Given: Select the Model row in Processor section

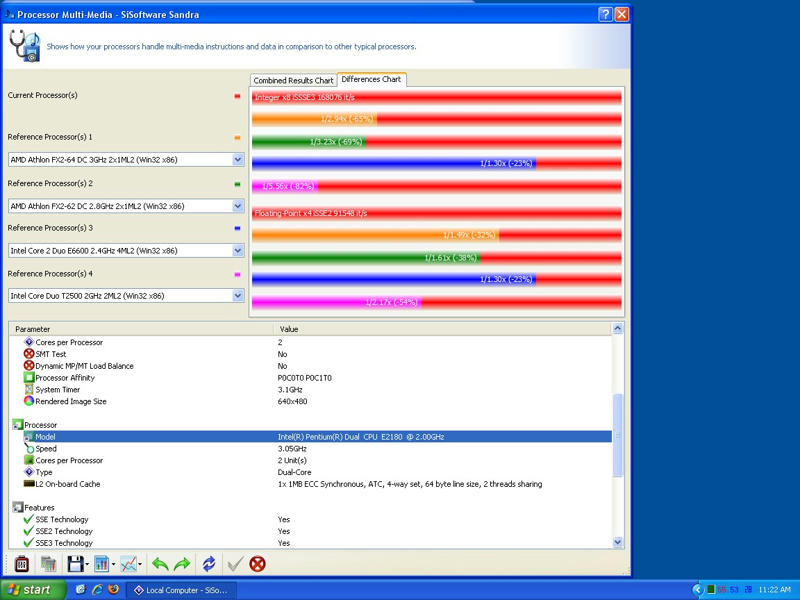Looking at the screenshot, I should 317,437.
